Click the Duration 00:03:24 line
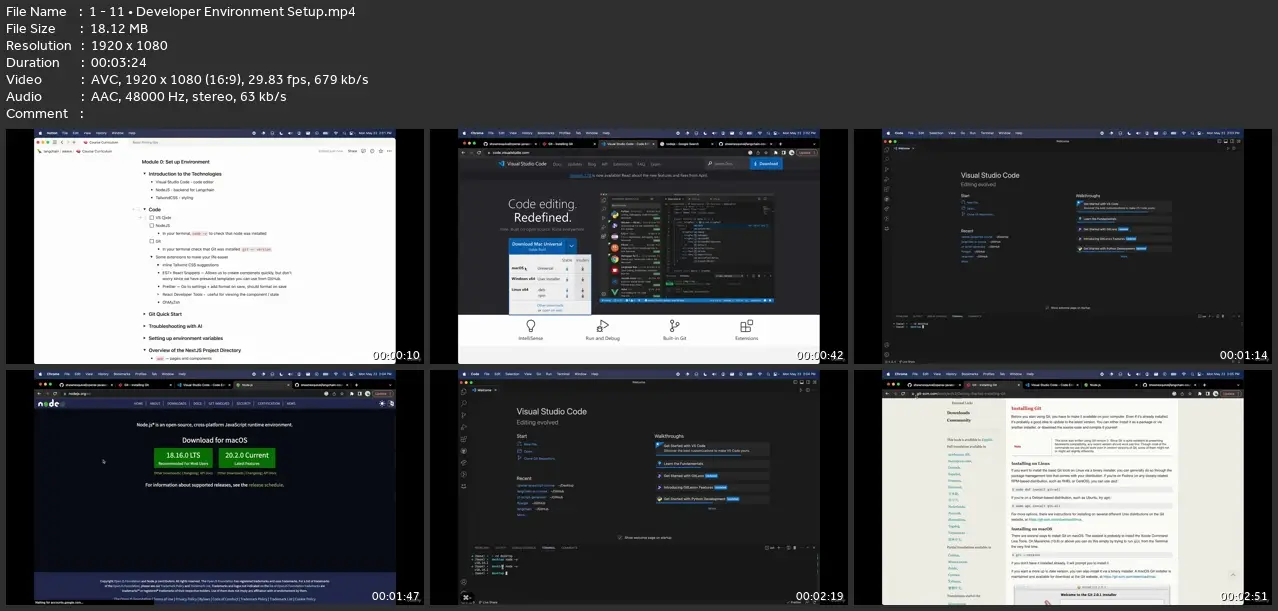The image size is (1278, 611). (76, 63)
